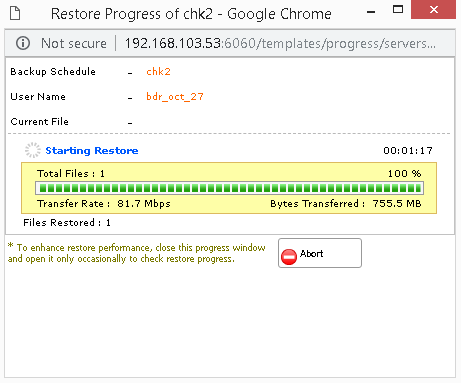
Task: Click the restore performance tip text
Action: (x=137, y=253)
